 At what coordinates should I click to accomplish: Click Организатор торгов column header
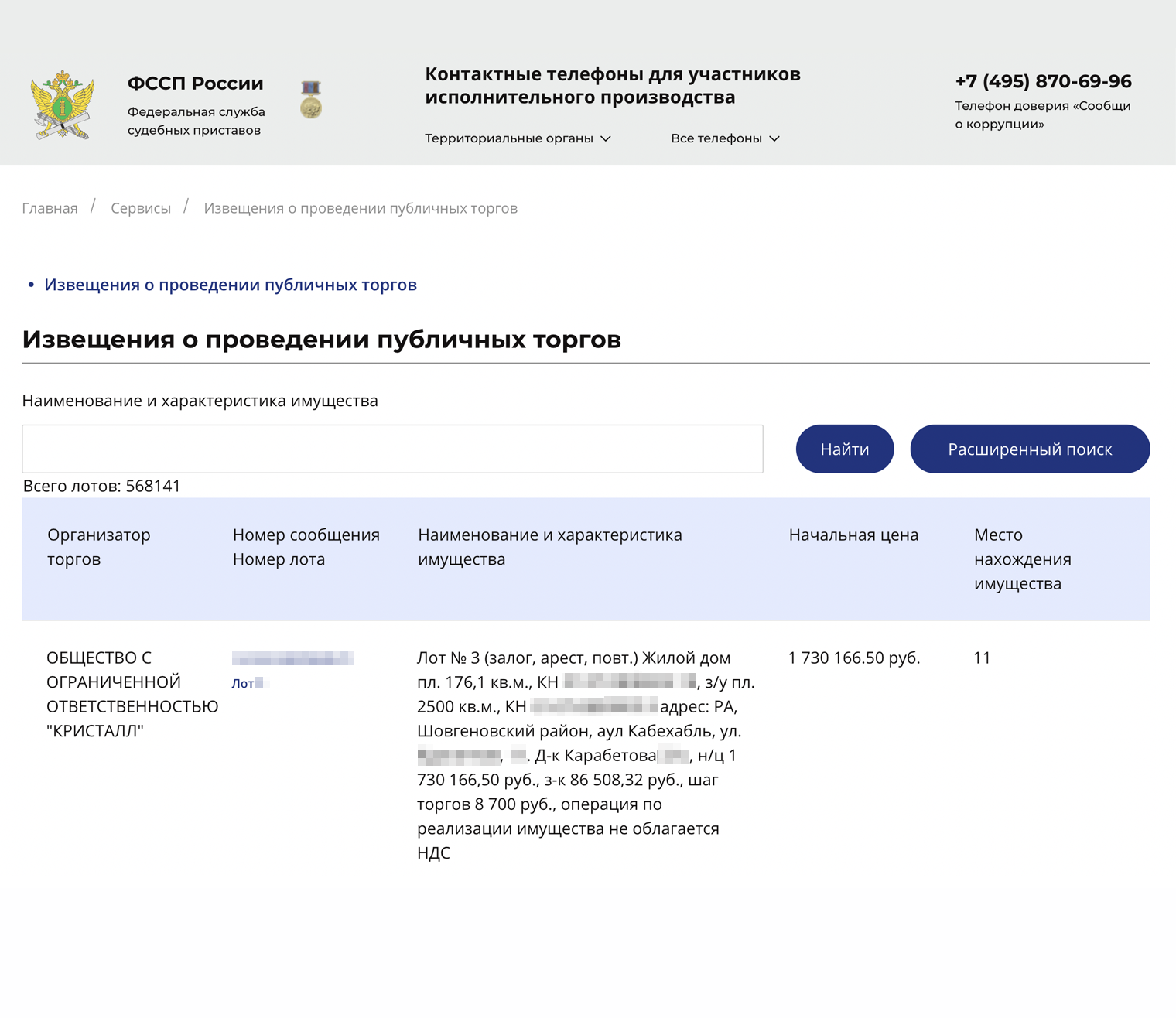99,547
